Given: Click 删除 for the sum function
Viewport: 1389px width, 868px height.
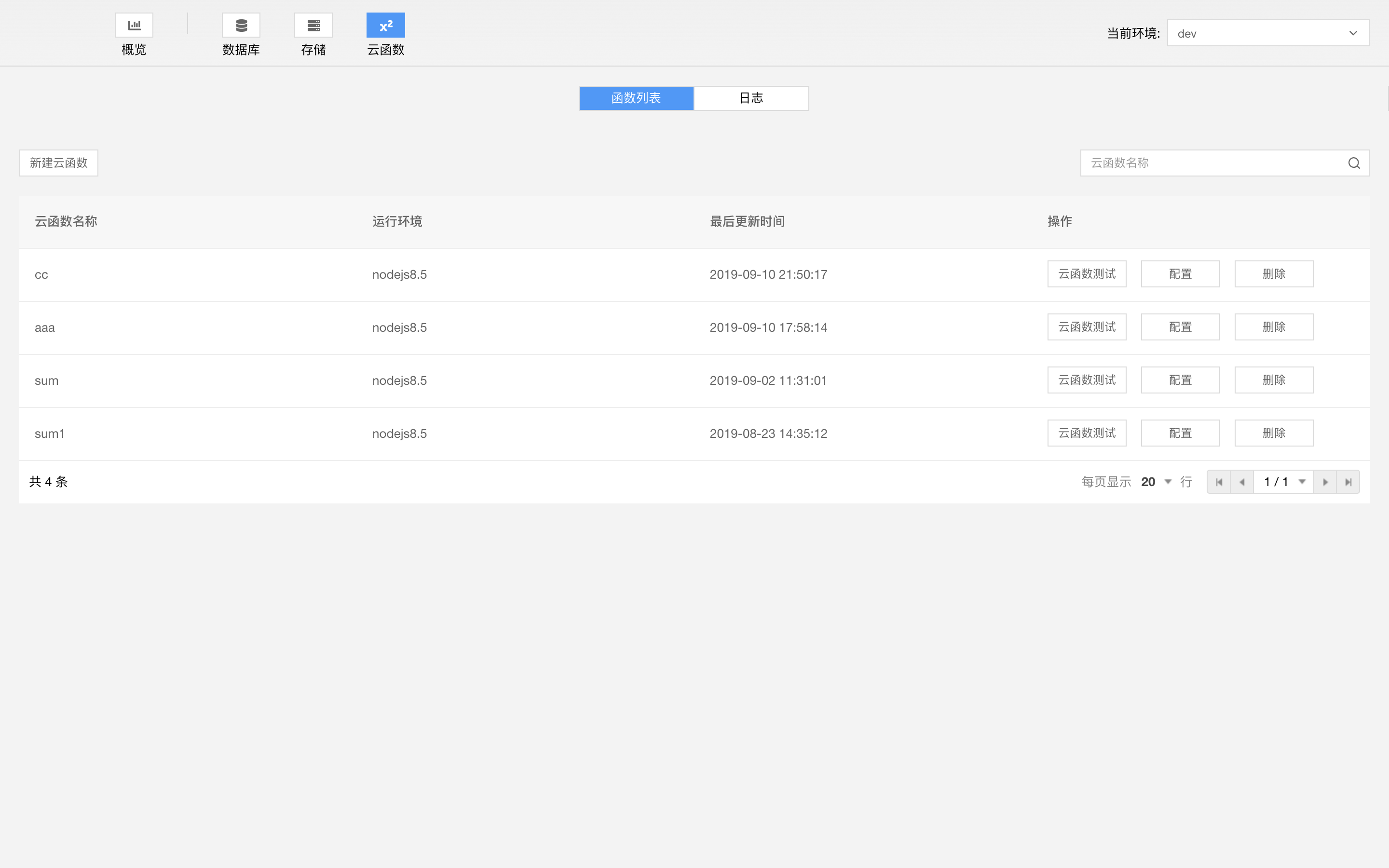Looking at the screenshot, I should tap(1274, 380).
